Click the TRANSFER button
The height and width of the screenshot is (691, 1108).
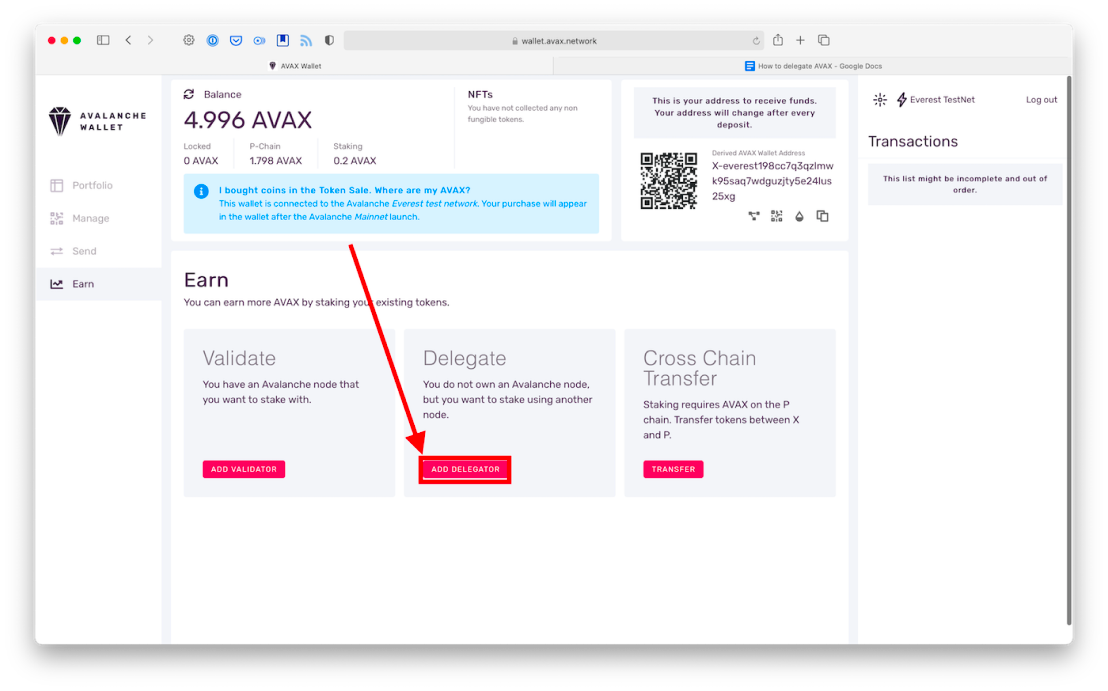673,469
